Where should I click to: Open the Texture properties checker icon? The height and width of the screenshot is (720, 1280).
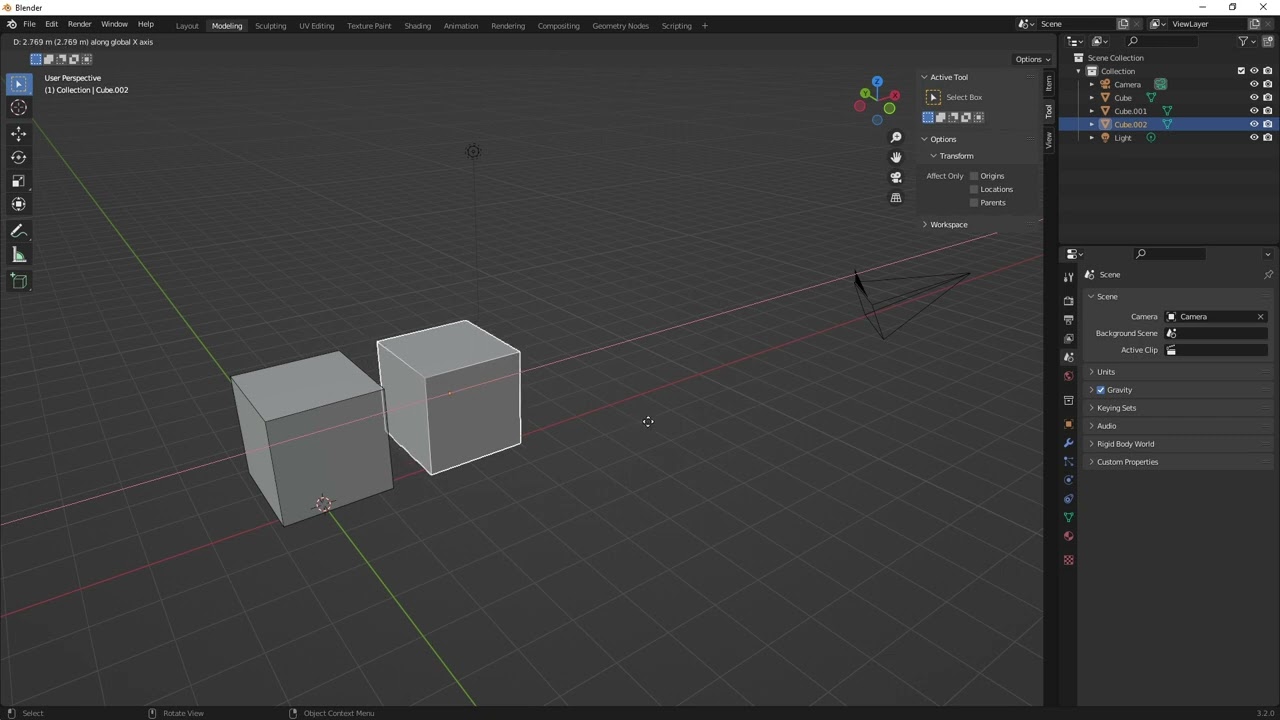point(1068,560)
